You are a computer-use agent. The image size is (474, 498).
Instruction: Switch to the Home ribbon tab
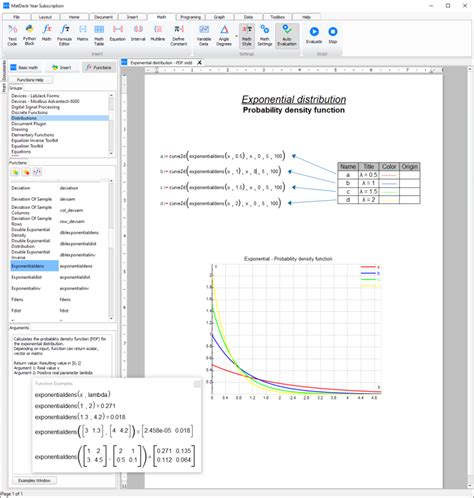tap(74, 17)
